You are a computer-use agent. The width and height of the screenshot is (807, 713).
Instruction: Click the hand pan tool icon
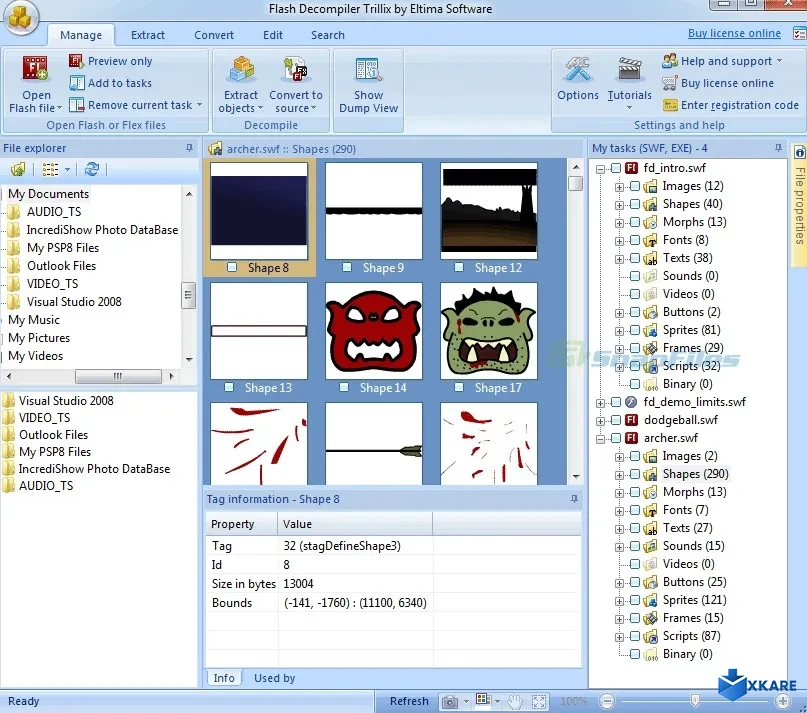tap(515, 701)
